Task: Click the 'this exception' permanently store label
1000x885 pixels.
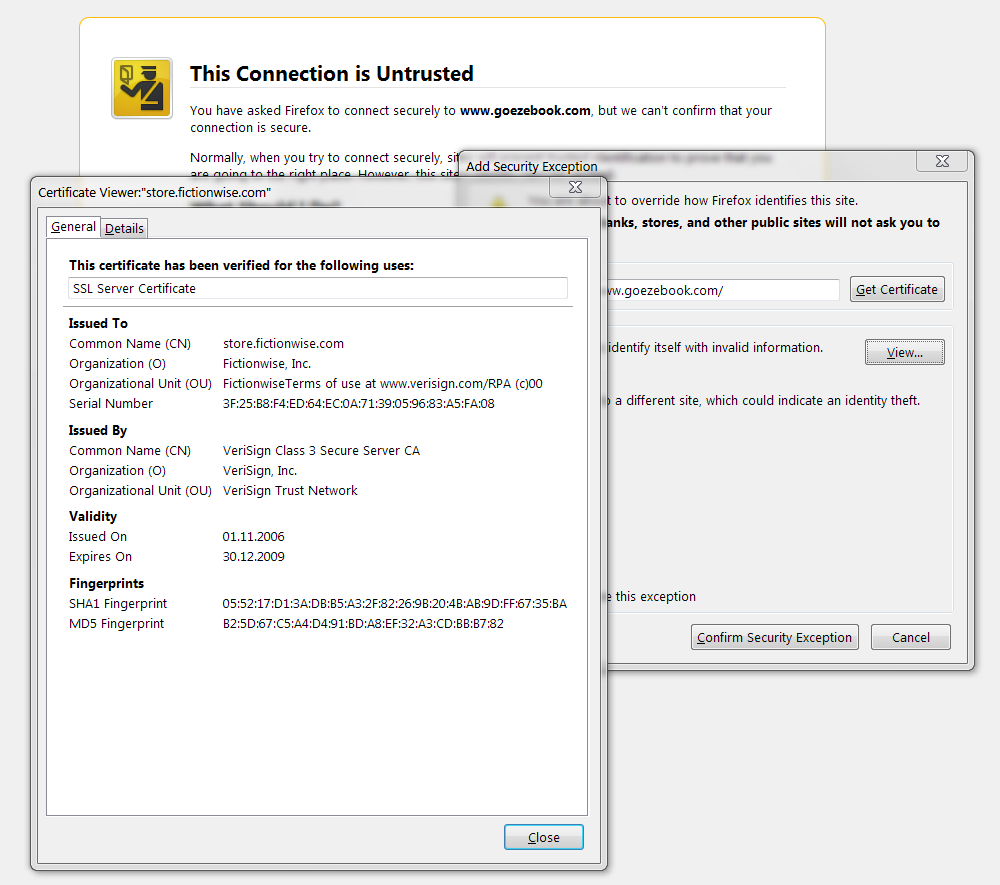Action: click(651, 597)
